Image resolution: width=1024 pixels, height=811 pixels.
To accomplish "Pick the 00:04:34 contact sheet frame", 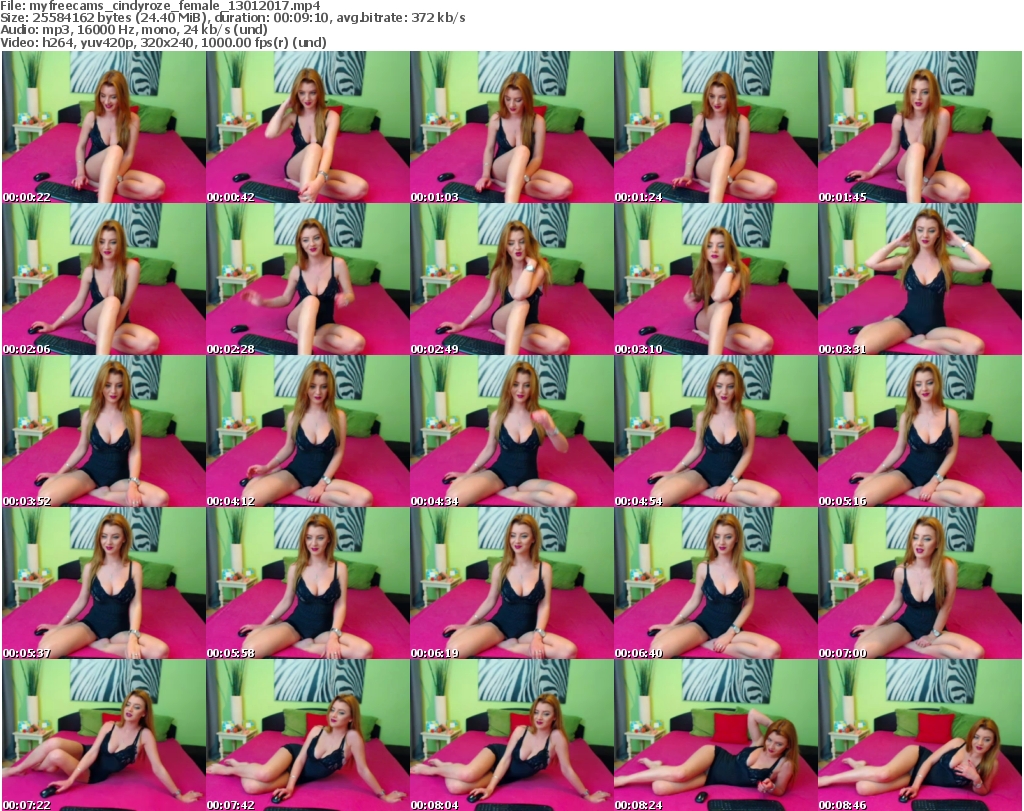I will [x=512, y=431].
